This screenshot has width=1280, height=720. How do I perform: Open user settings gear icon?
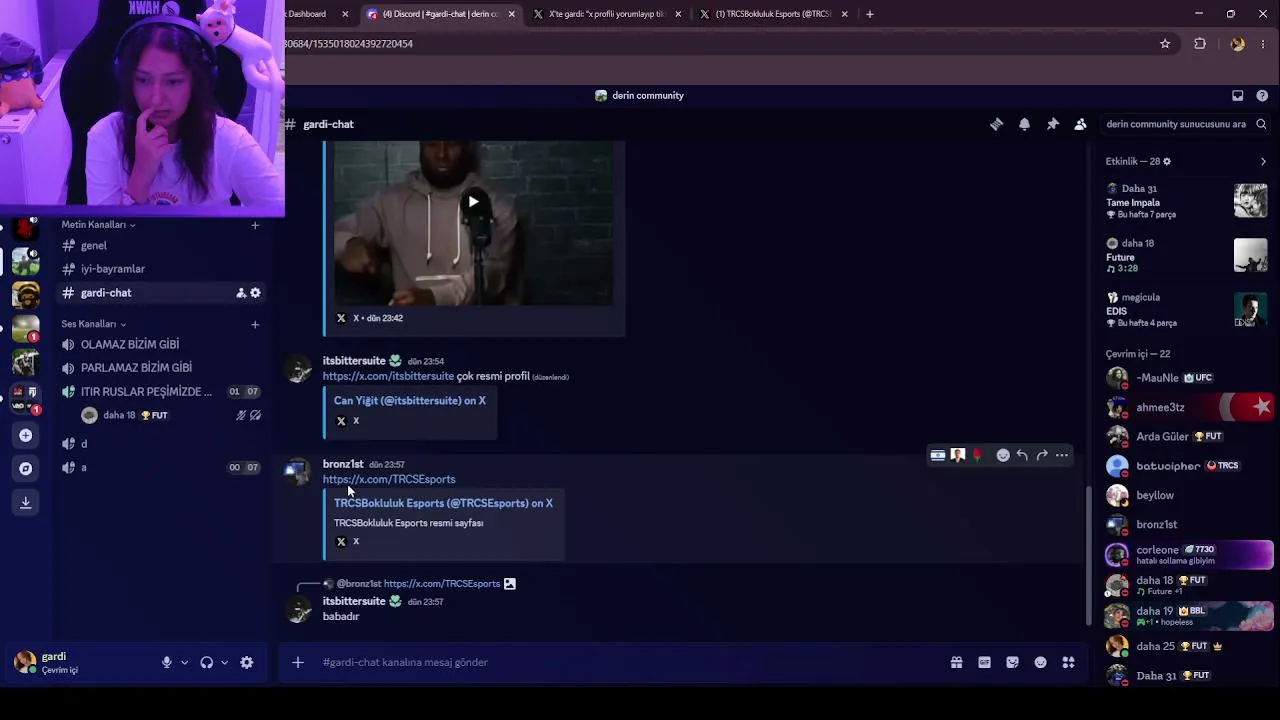point(247,662)
